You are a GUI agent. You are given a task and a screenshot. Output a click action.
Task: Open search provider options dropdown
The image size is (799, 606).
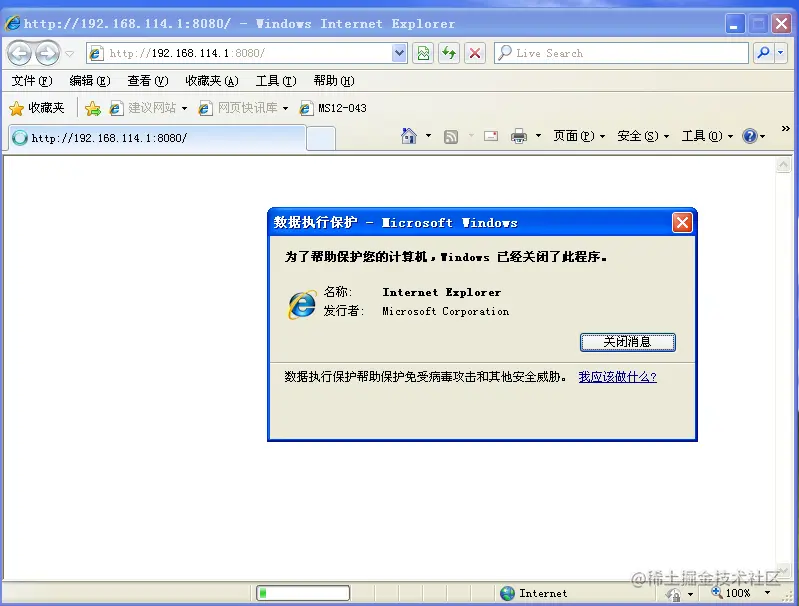(x=781, y=53)
